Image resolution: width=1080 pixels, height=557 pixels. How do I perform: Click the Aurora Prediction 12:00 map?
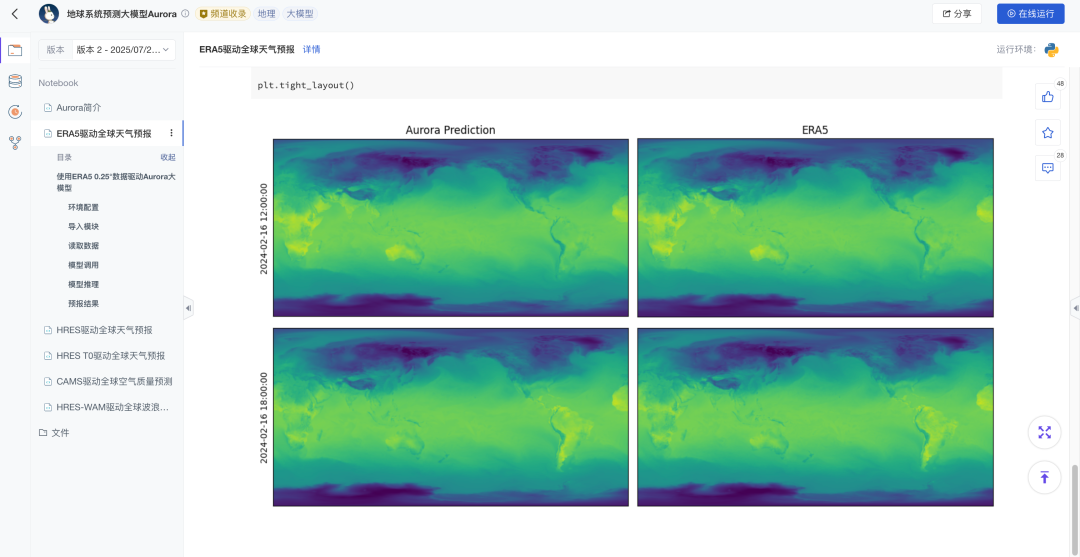pos(450,228)
